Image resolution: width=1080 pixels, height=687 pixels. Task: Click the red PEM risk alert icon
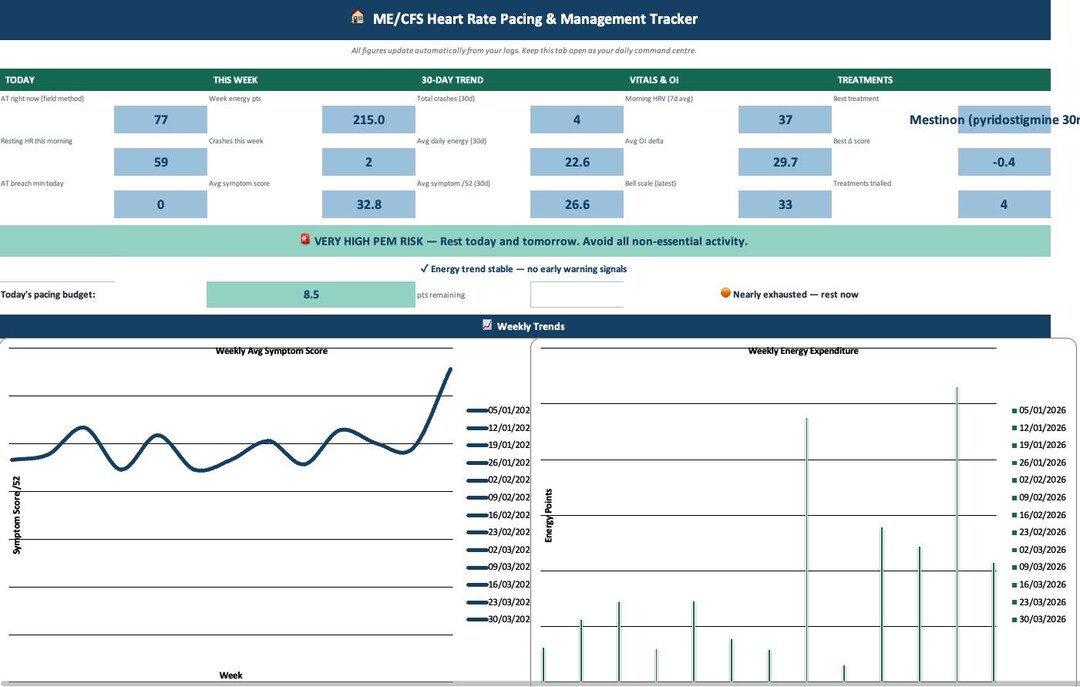[x=305, y=240]
